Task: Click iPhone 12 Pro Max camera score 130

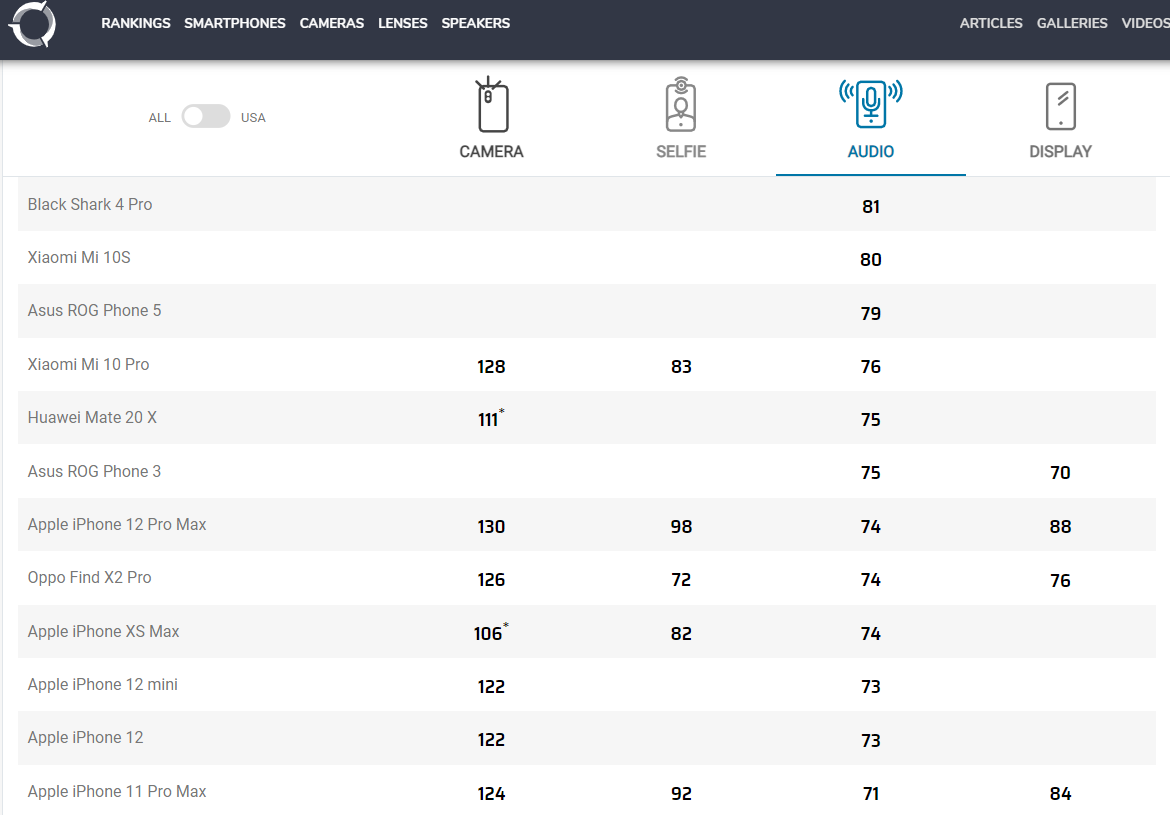Action: point(491,527)
